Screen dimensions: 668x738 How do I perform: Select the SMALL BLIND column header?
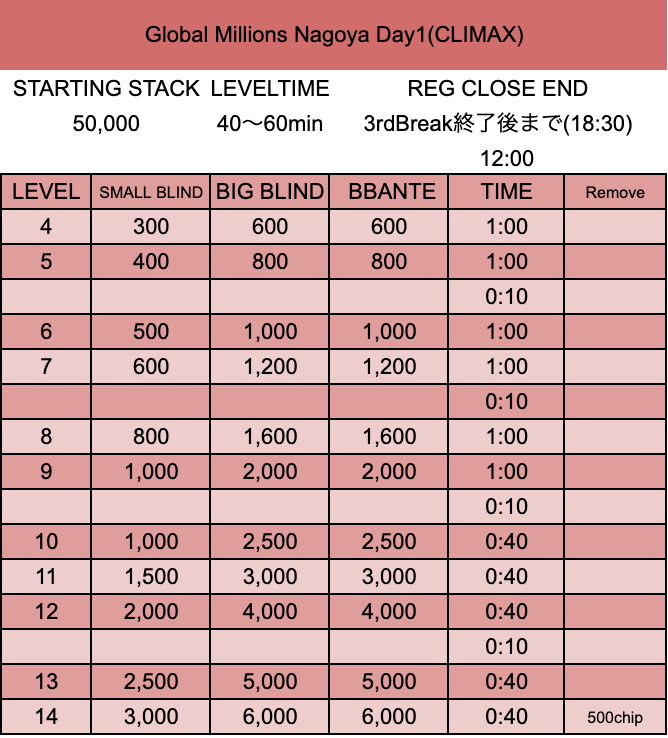click(x=151, y=192)
